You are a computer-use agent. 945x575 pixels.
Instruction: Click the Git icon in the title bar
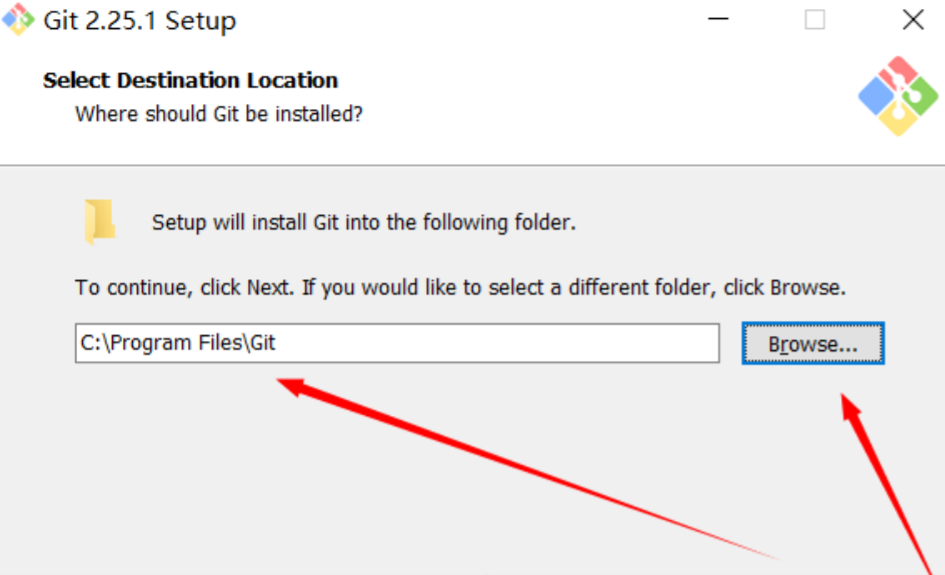pyautogui.click(x=19, y=19)
